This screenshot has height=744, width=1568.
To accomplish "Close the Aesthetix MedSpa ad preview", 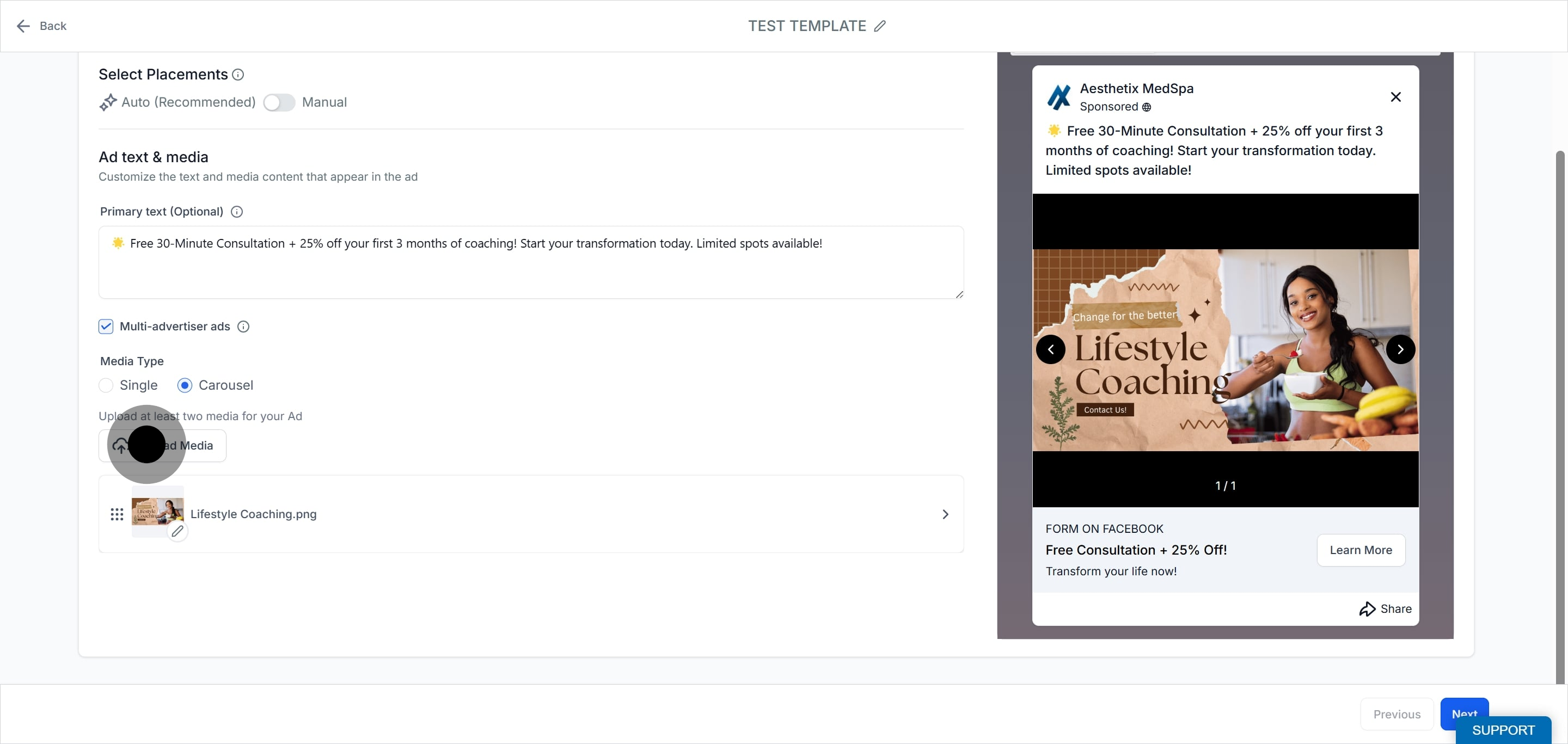I will pyautogui.click(x=1396, y=97).
